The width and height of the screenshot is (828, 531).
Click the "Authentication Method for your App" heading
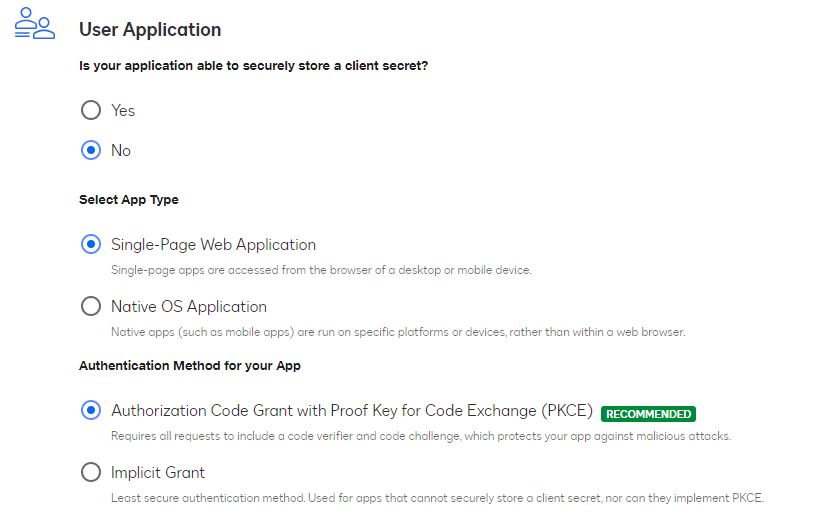click(190, 365)
